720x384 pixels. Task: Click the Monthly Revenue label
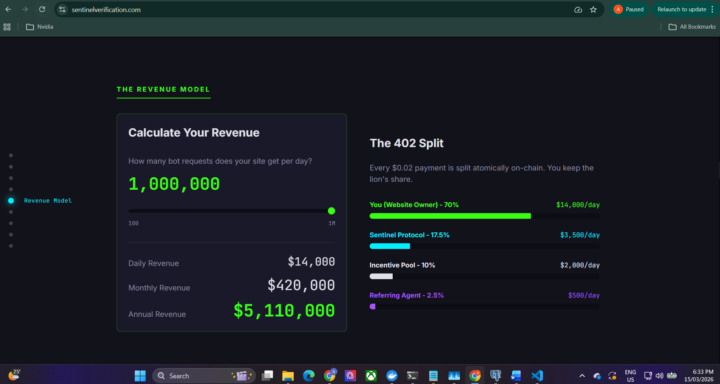tap(159, 288)
